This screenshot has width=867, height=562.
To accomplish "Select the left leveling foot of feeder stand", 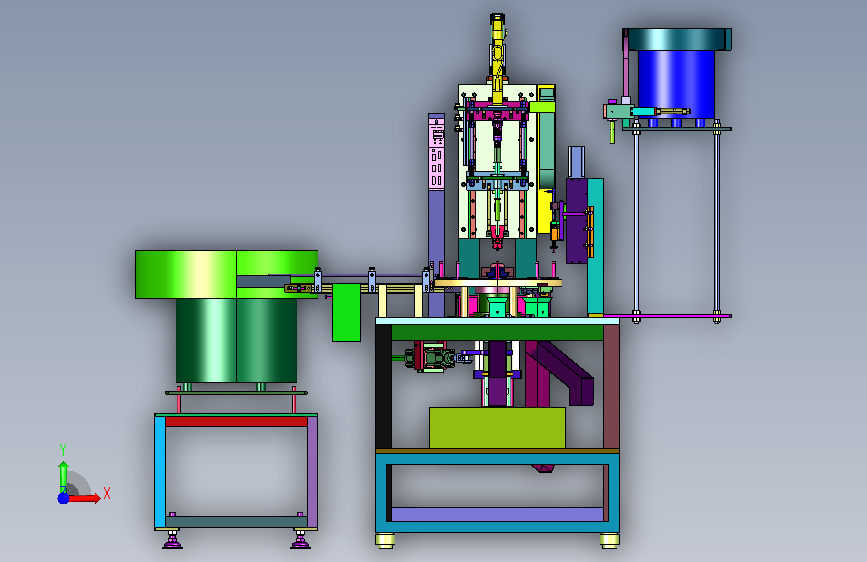I will point(173,540).
